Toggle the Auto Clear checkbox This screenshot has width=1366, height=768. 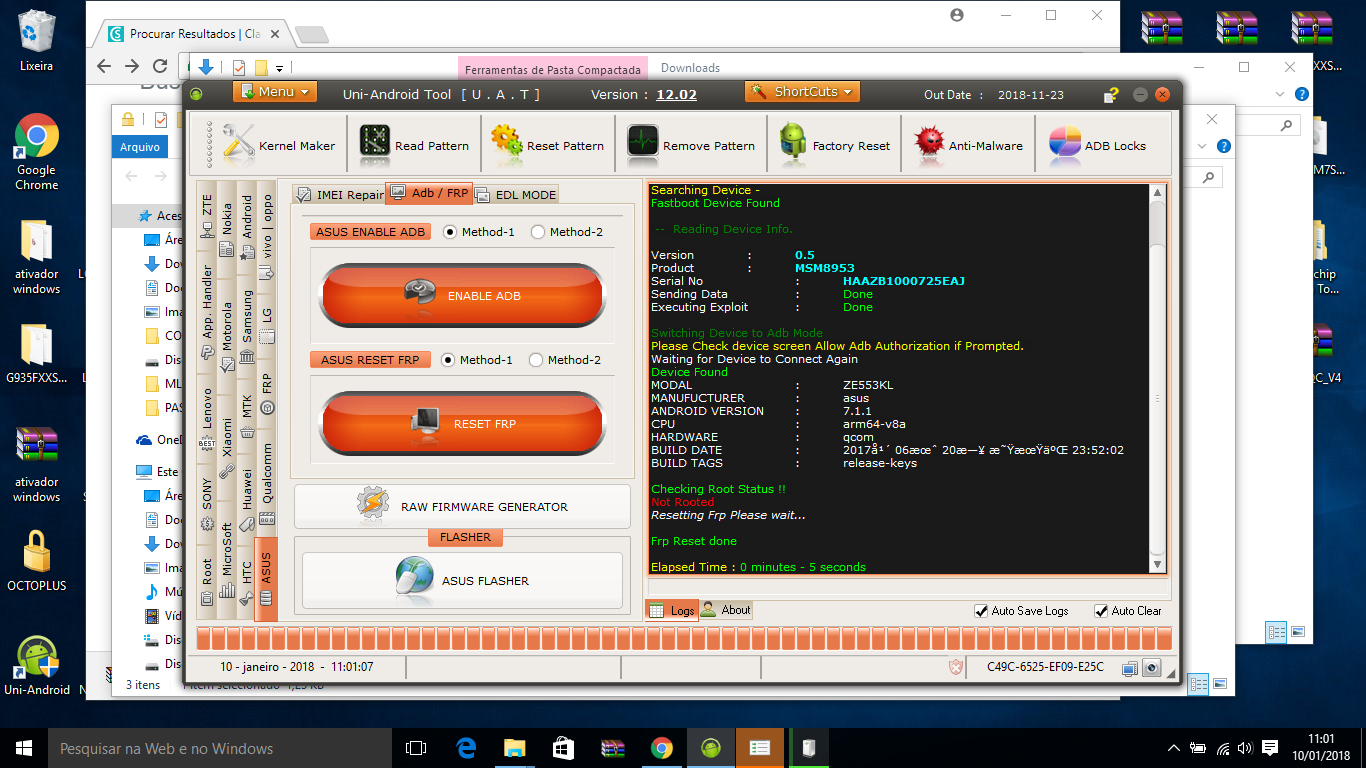pyautogui.click(x=1128, y=611)
